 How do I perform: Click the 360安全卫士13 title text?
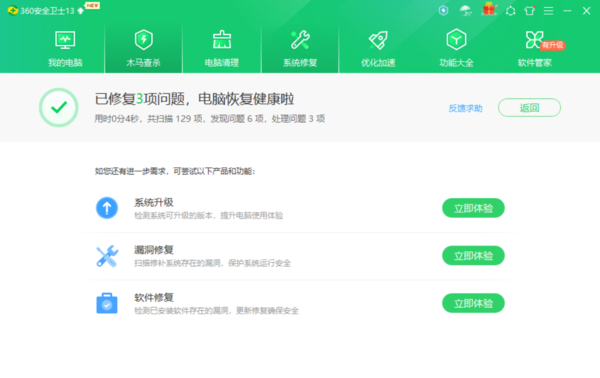[x=47, y=11]
